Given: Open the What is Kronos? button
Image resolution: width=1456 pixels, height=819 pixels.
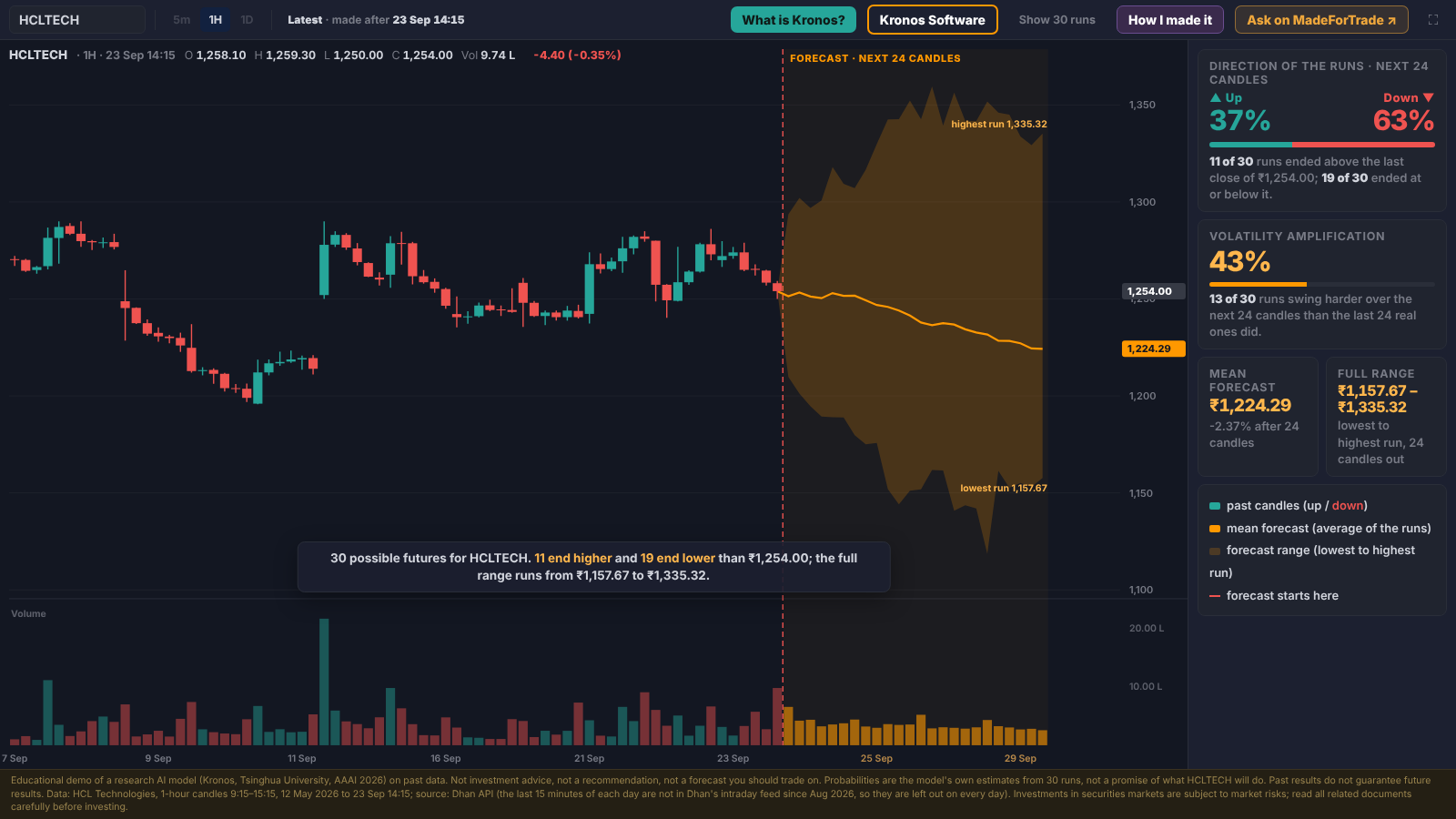Looking at the screenshot, I should tap(794, 20).
